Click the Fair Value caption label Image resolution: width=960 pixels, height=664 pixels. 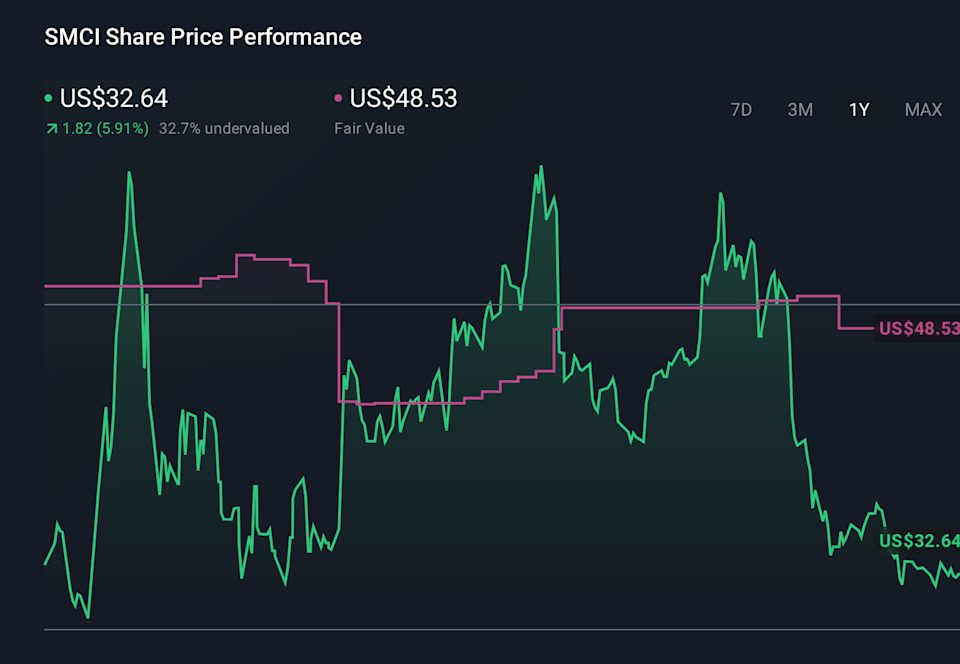point(369,128)
